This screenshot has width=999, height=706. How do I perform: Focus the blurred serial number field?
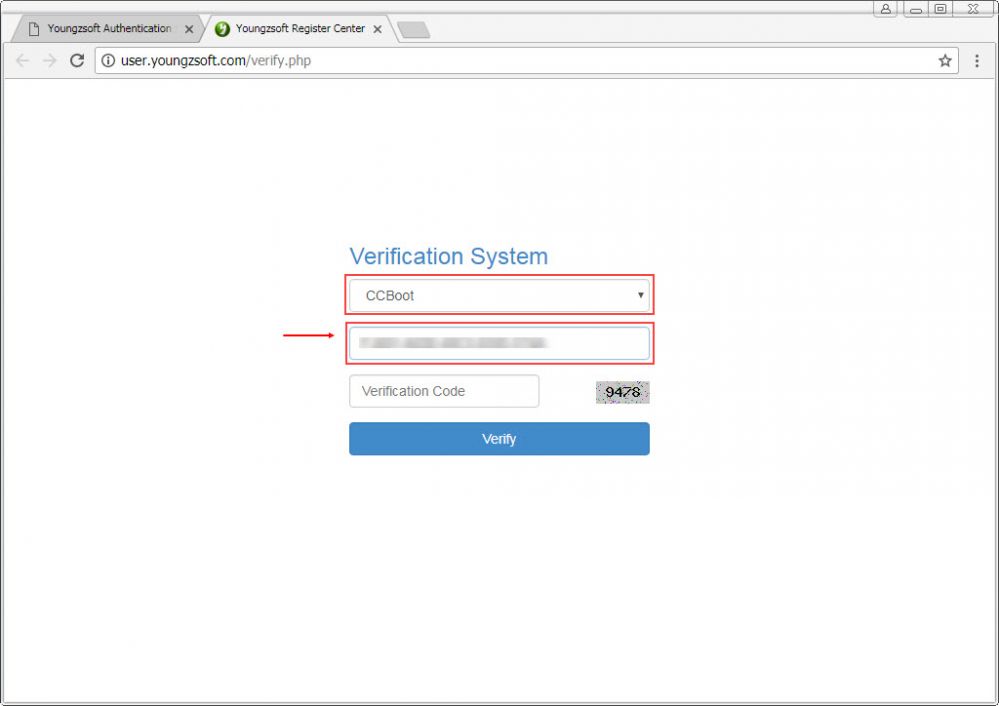pyautogui.click(x=500, y=343)
